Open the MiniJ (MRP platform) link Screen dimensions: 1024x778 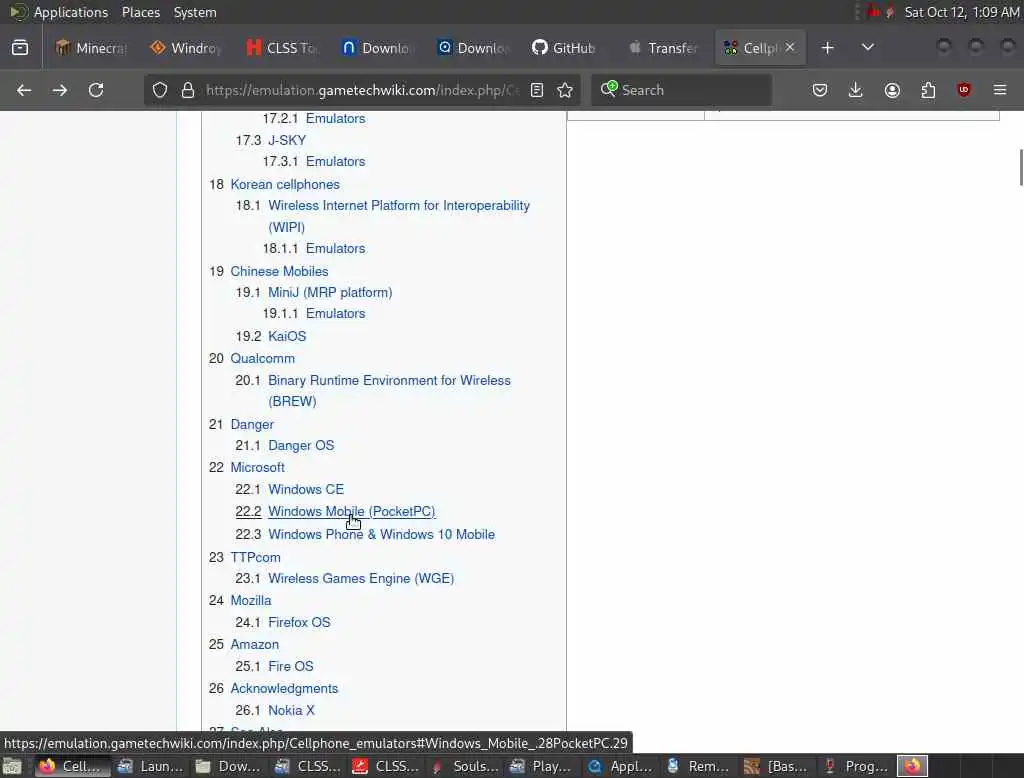[x=330, y=293]
